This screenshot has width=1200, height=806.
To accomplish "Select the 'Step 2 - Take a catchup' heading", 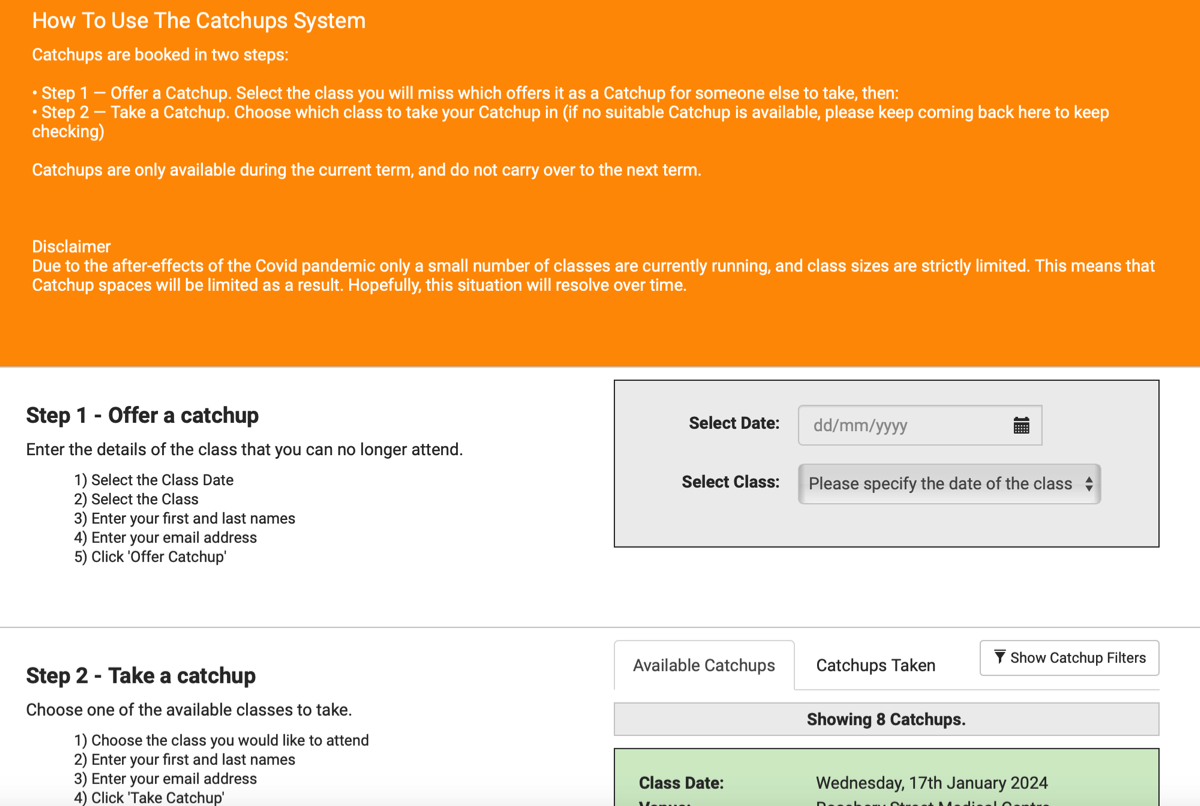I will (141, 675).
